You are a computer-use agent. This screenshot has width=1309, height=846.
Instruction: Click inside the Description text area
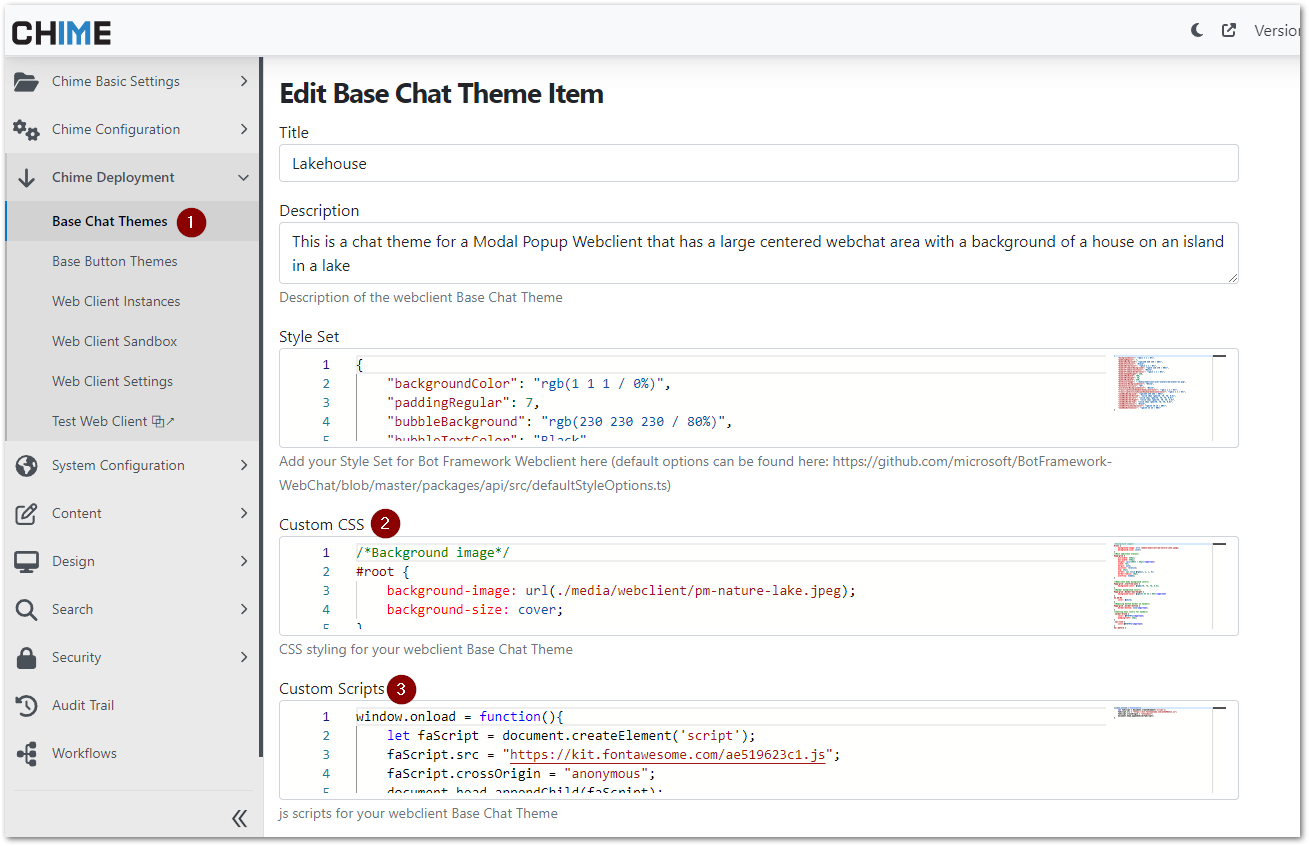[758, 253]
